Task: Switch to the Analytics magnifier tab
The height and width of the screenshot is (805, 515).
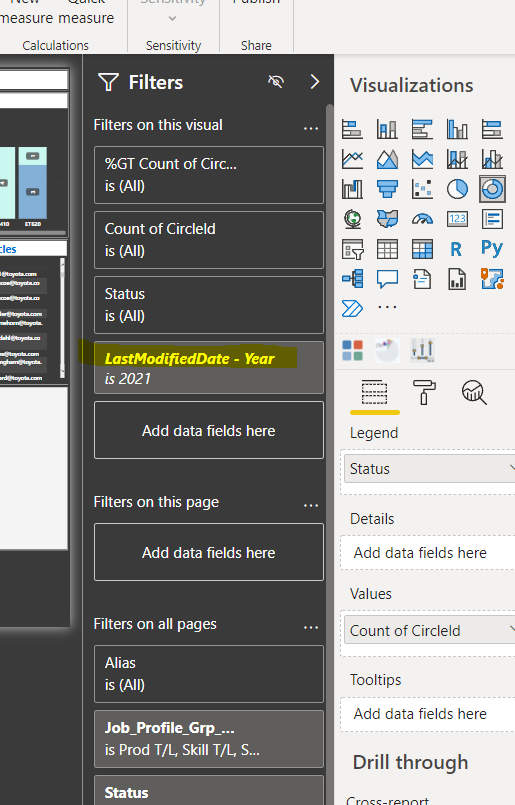Action: click(x=474, y=393)
